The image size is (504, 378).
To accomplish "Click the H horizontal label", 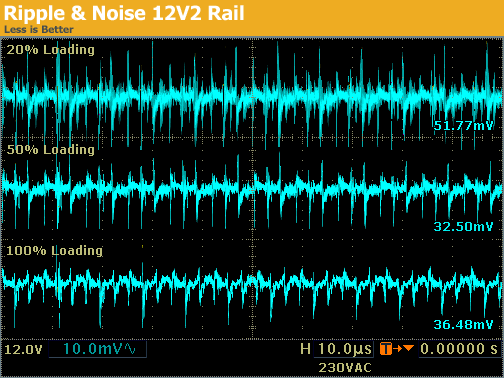I will (305, 349).
